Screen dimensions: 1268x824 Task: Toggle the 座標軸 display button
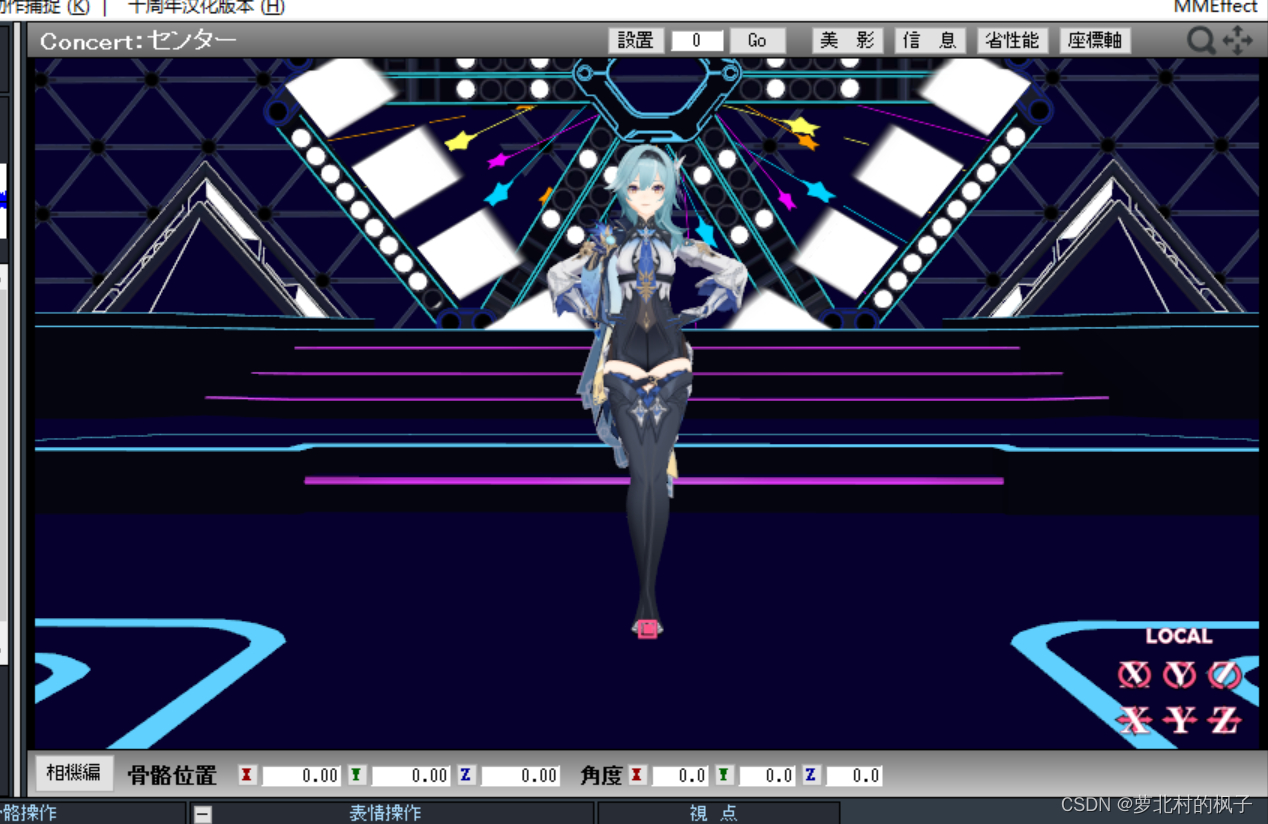[1095, 40]
